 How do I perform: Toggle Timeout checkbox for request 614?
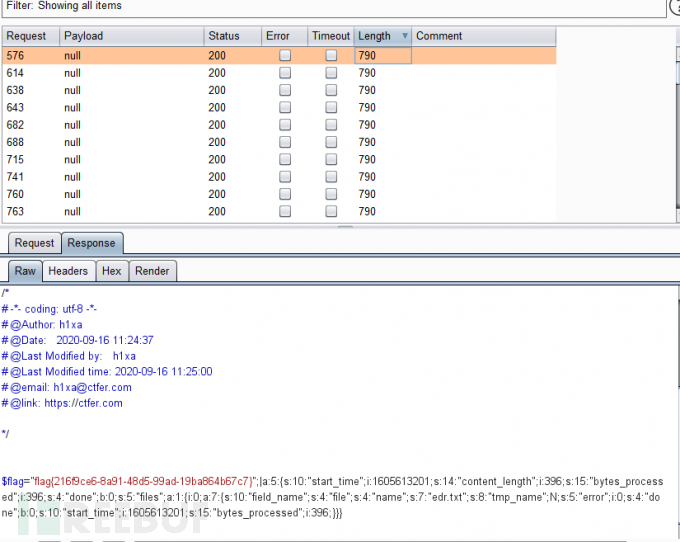click(x=331, y=73)
